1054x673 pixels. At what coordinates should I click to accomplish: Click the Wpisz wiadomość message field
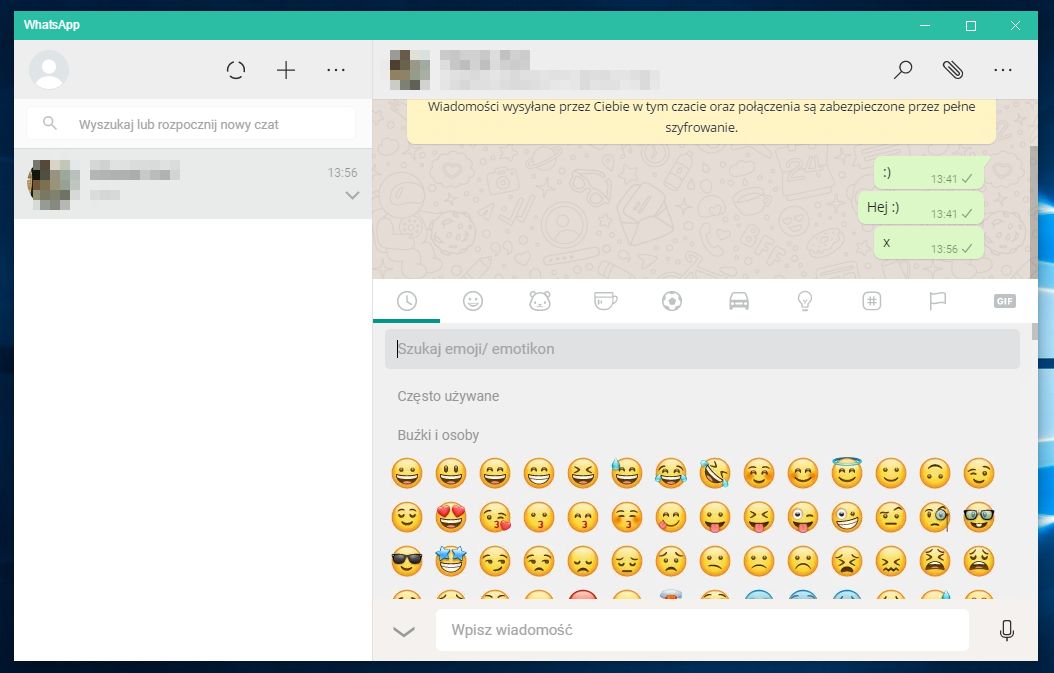pos(702,630)
